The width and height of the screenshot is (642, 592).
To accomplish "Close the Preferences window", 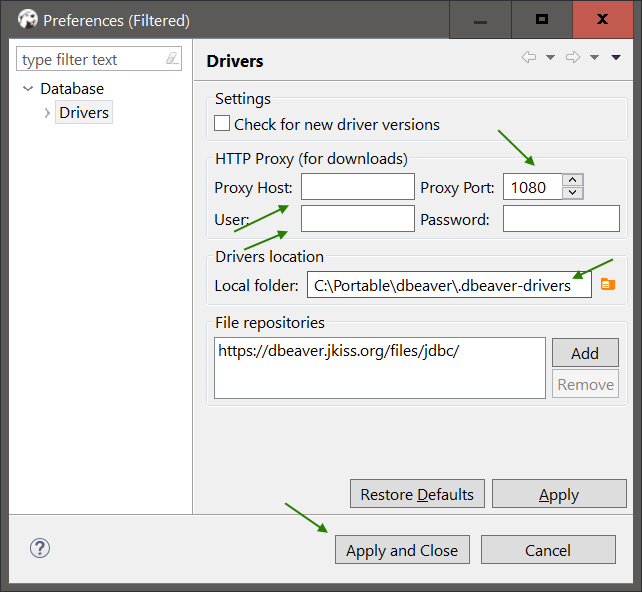I will click(x=603, y=20).
